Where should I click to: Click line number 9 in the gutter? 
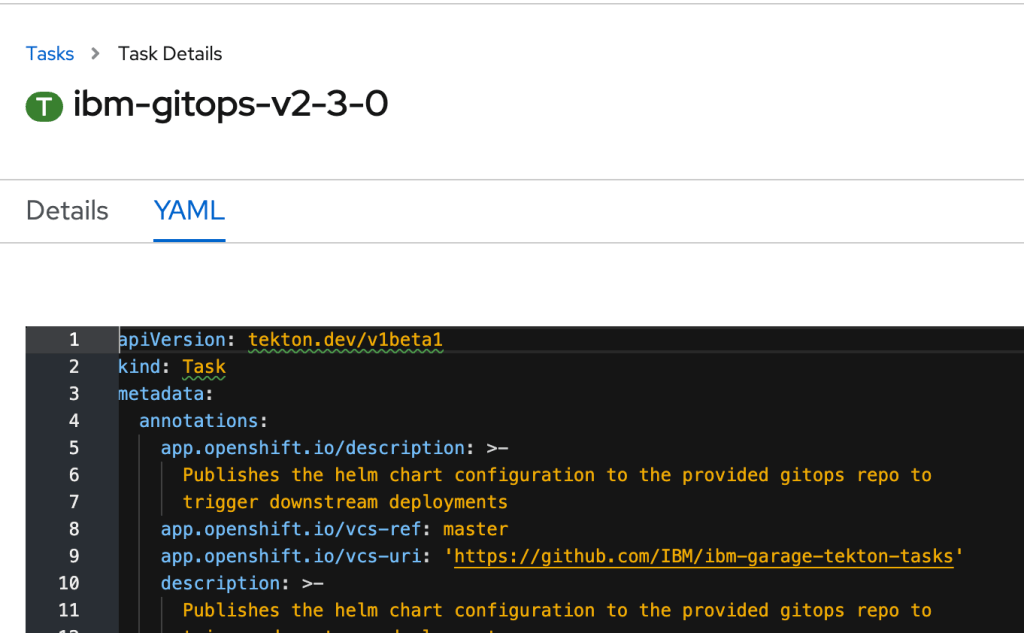[x=73, y=556]
